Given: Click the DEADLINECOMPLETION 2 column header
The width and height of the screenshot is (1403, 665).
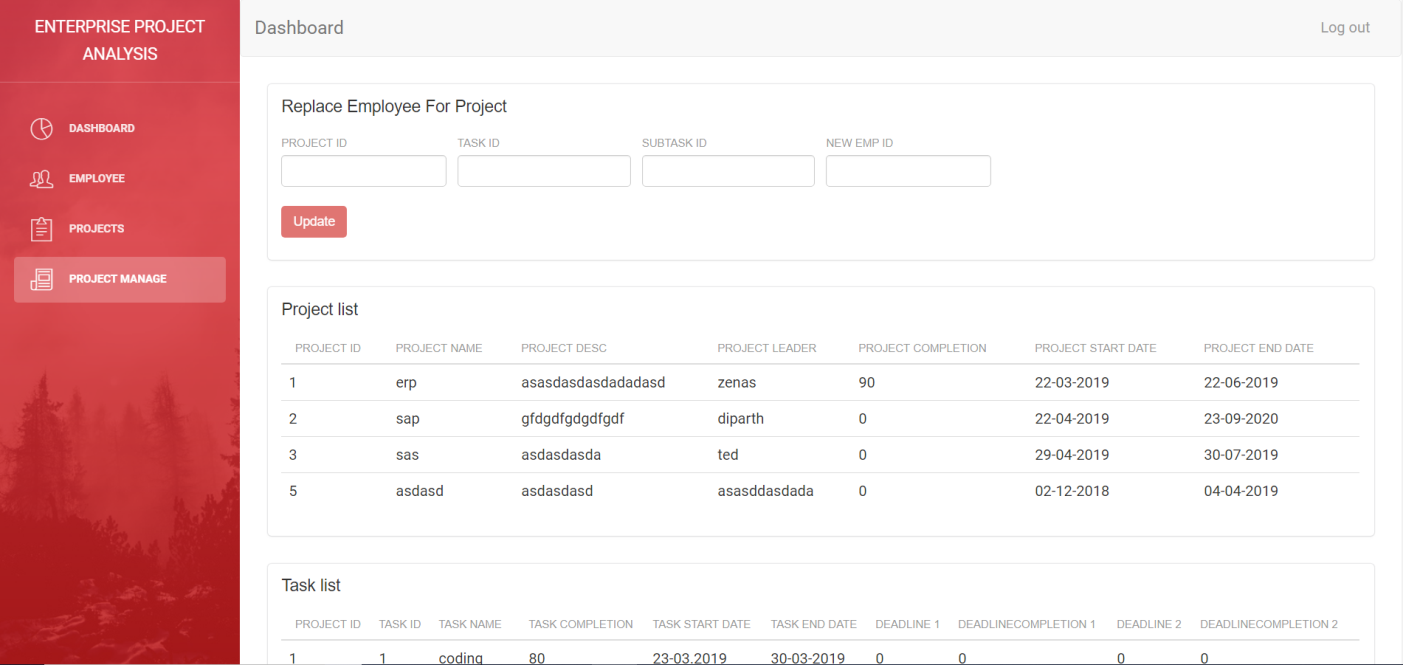Looking at the screenshot, I should point(1269,624).
